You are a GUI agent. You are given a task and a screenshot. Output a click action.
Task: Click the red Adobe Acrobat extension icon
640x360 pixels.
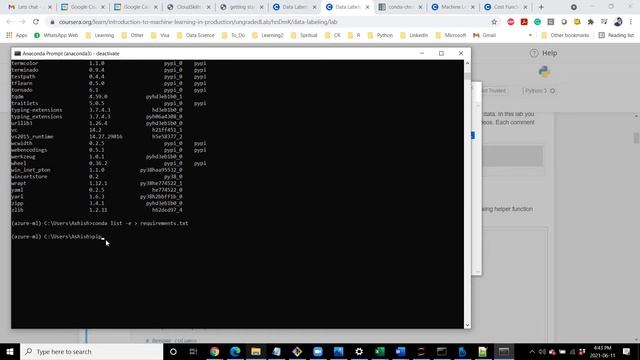[x=524, y=22]
